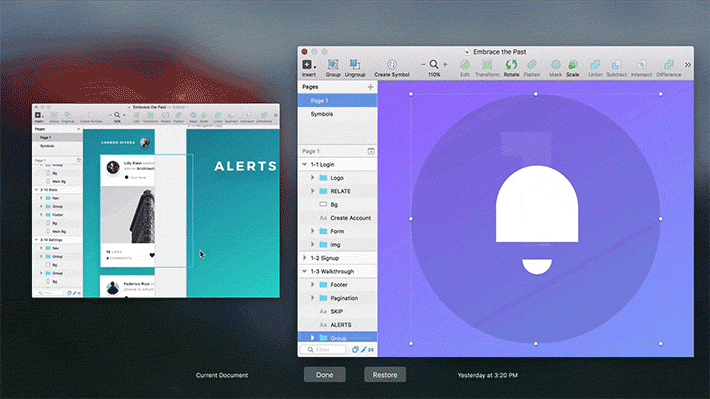Expand the Img group layer
The image size is (710, 399).
(312, 245)
